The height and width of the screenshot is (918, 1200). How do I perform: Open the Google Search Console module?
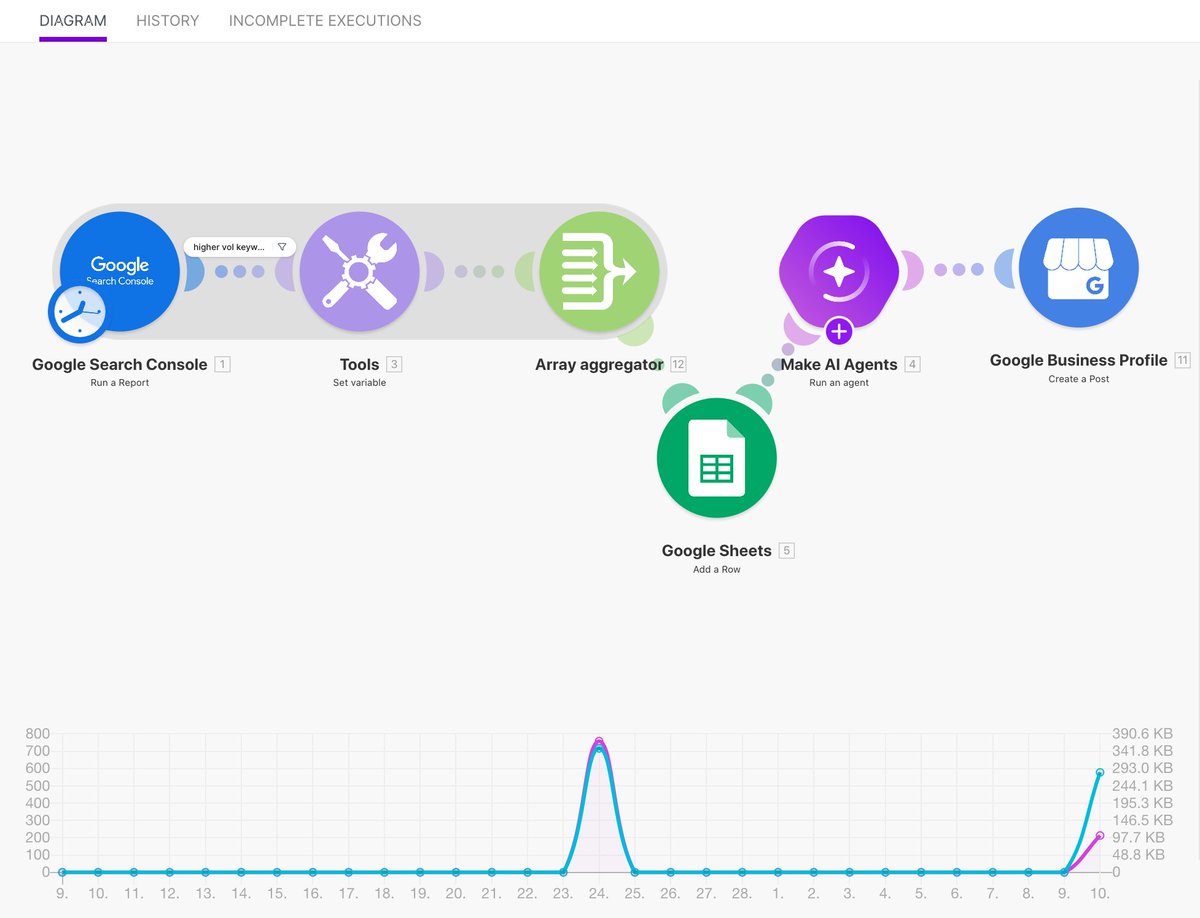click(x=120, y=271)
